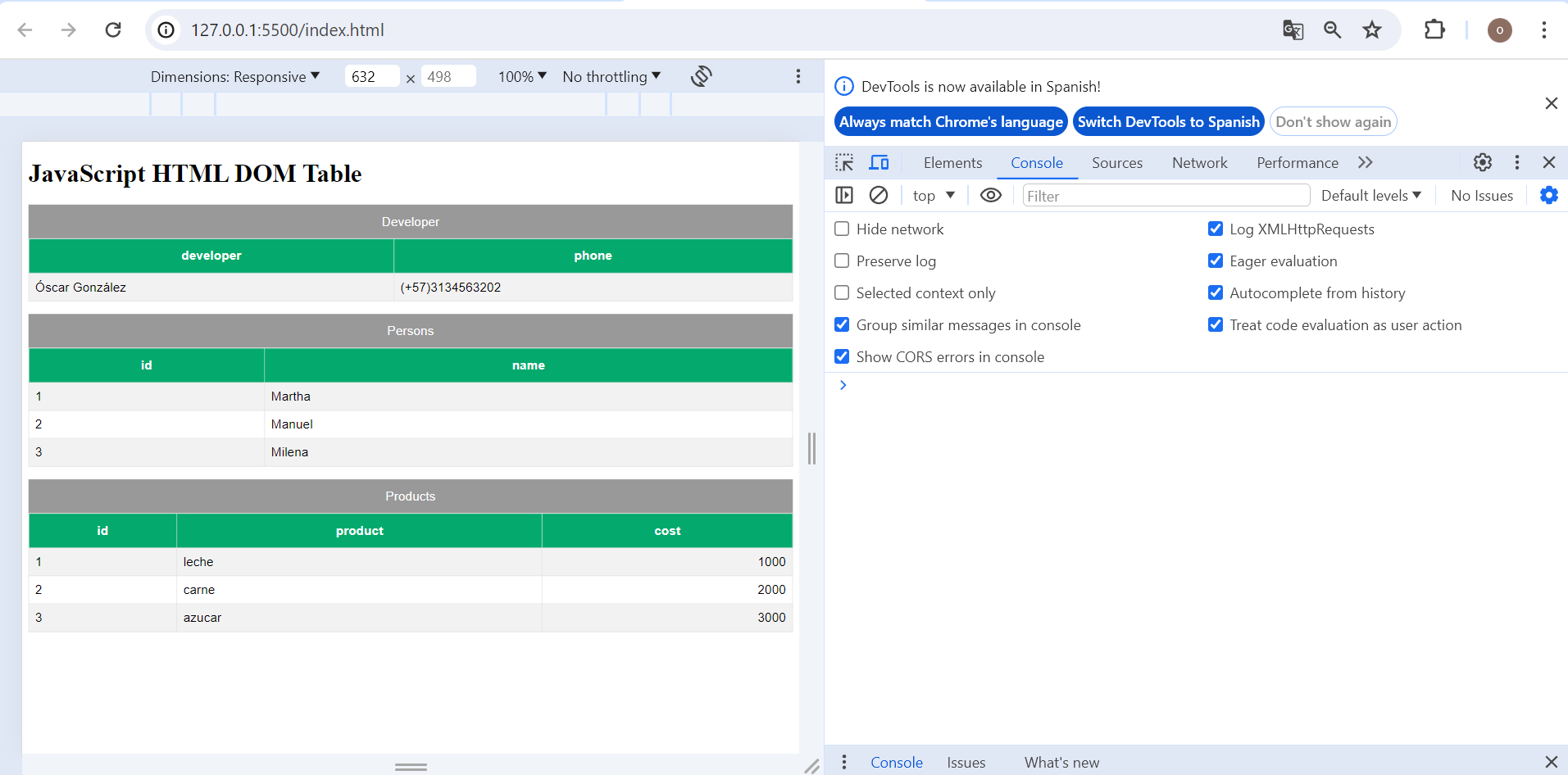Open zoom magnifier icon in address bar
The width and height of the screenshot is (1568, 775).
(x=1333, y=30)
